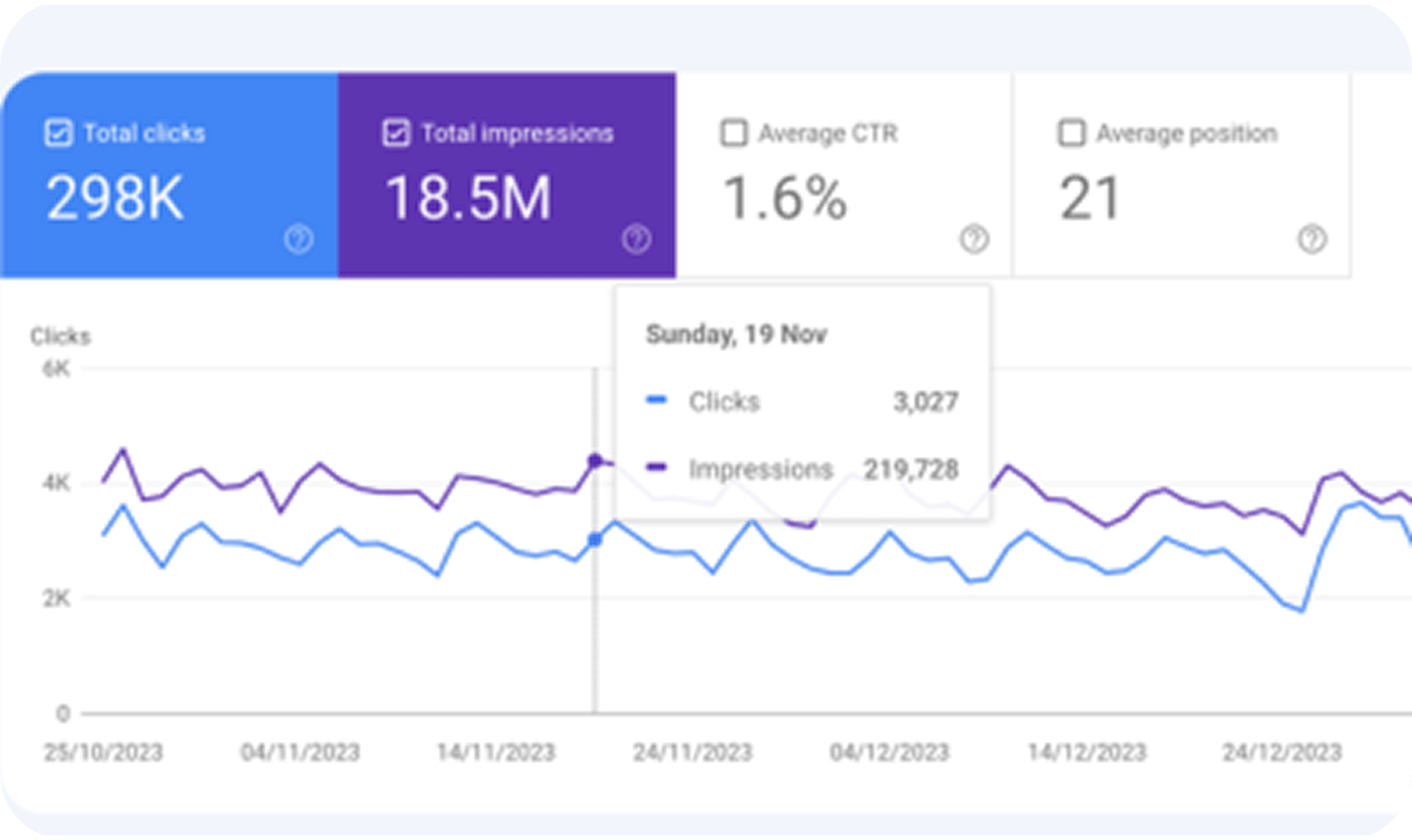The height and width of the screenshot is (840, 1412).
Task: Open help icon in Total impressions card
Action: (636, 239)
